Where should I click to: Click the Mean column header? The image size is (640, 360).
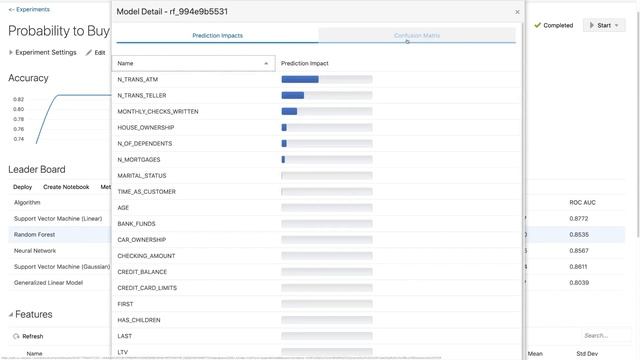point(535,353)
